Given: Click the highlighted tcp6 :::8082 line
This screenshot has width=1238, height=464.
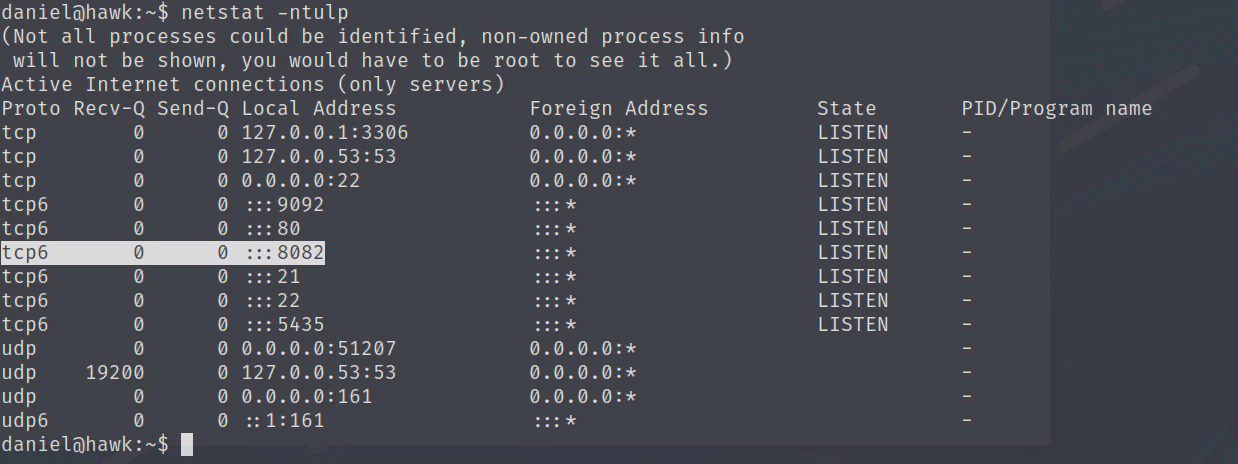Looking at the screenshot, I should click(163, 253).
